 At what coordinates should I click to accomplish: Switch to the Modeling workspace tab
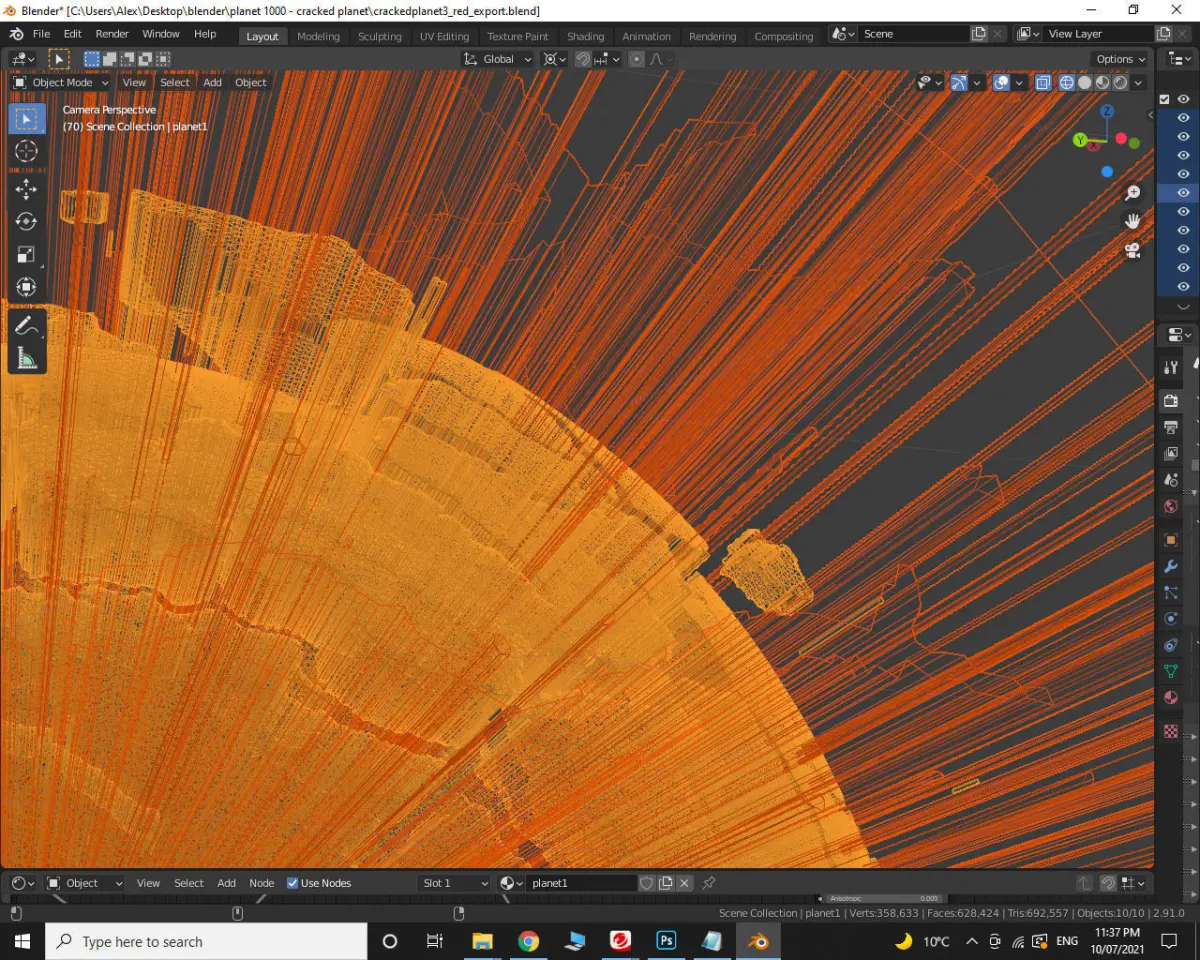(318, 36)
